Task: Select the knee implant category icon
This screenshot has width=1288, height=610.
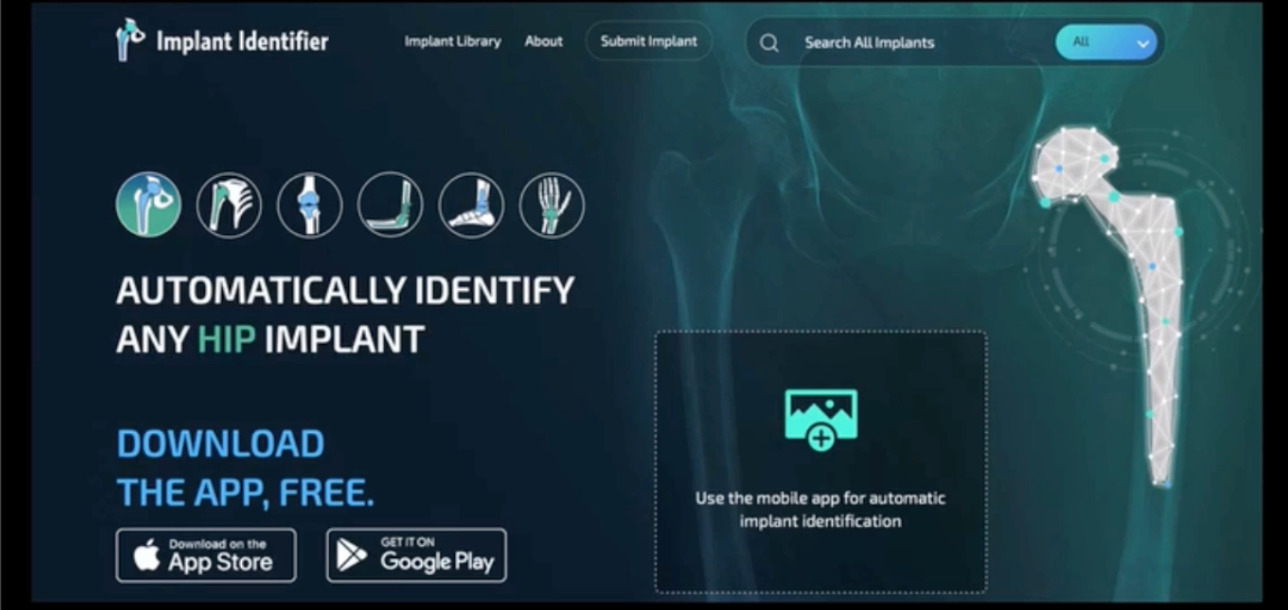Action: (x=310, y=204)
